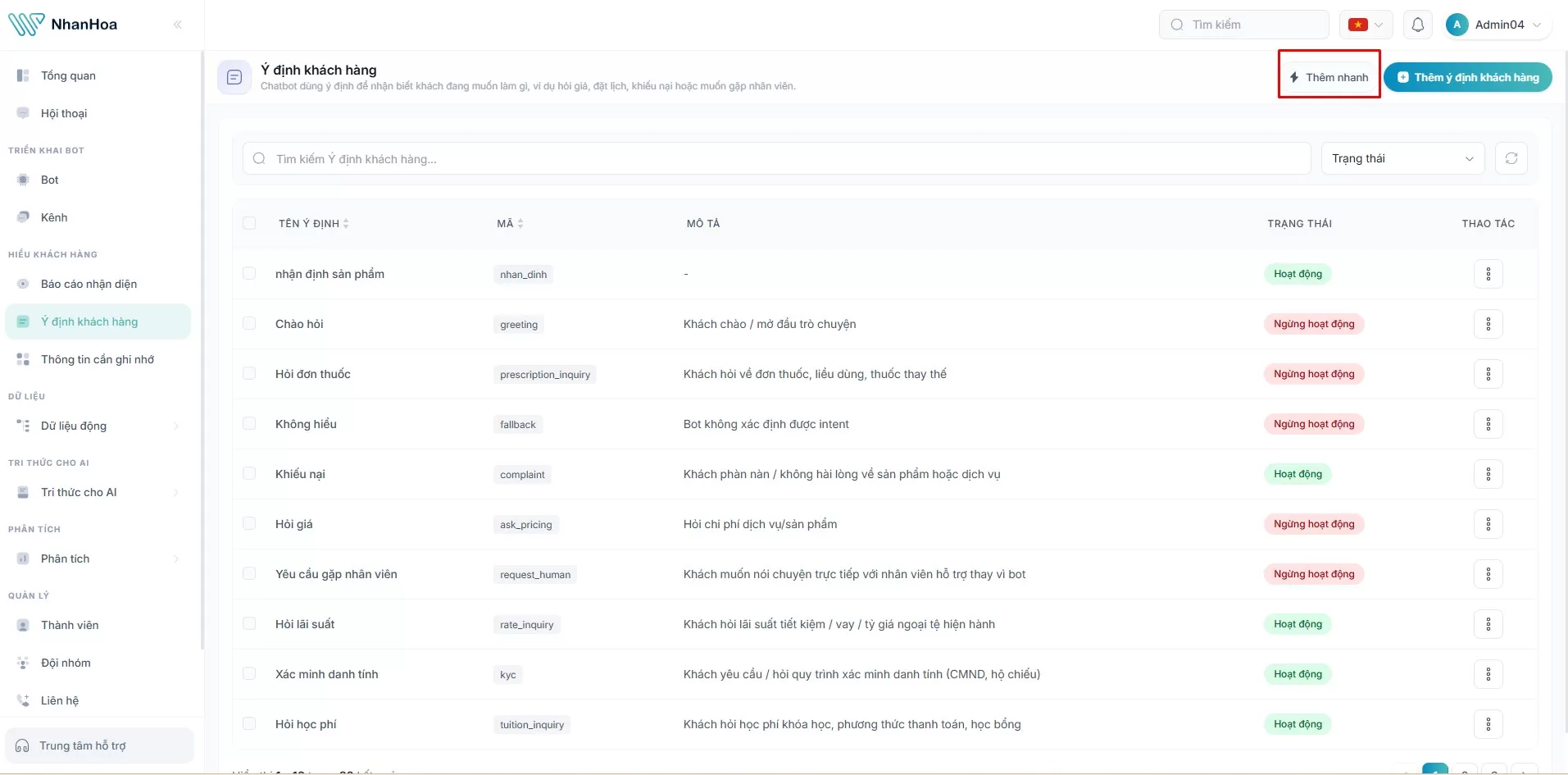Open the Trạng thái filter dropdown
1568x775 pixels.
click(x=1402, y=158)
